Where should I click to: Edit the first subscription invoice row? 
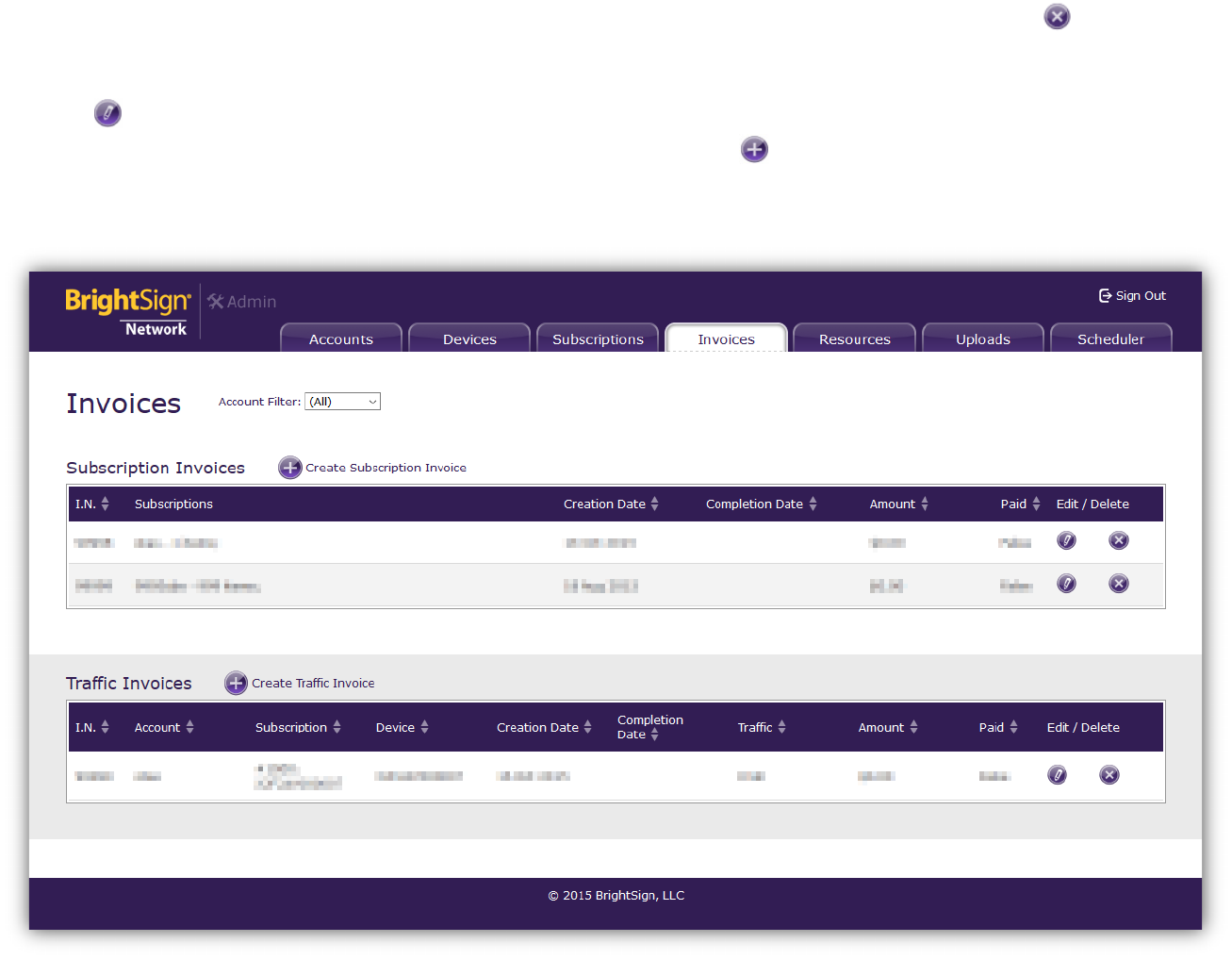(1066, 540)
